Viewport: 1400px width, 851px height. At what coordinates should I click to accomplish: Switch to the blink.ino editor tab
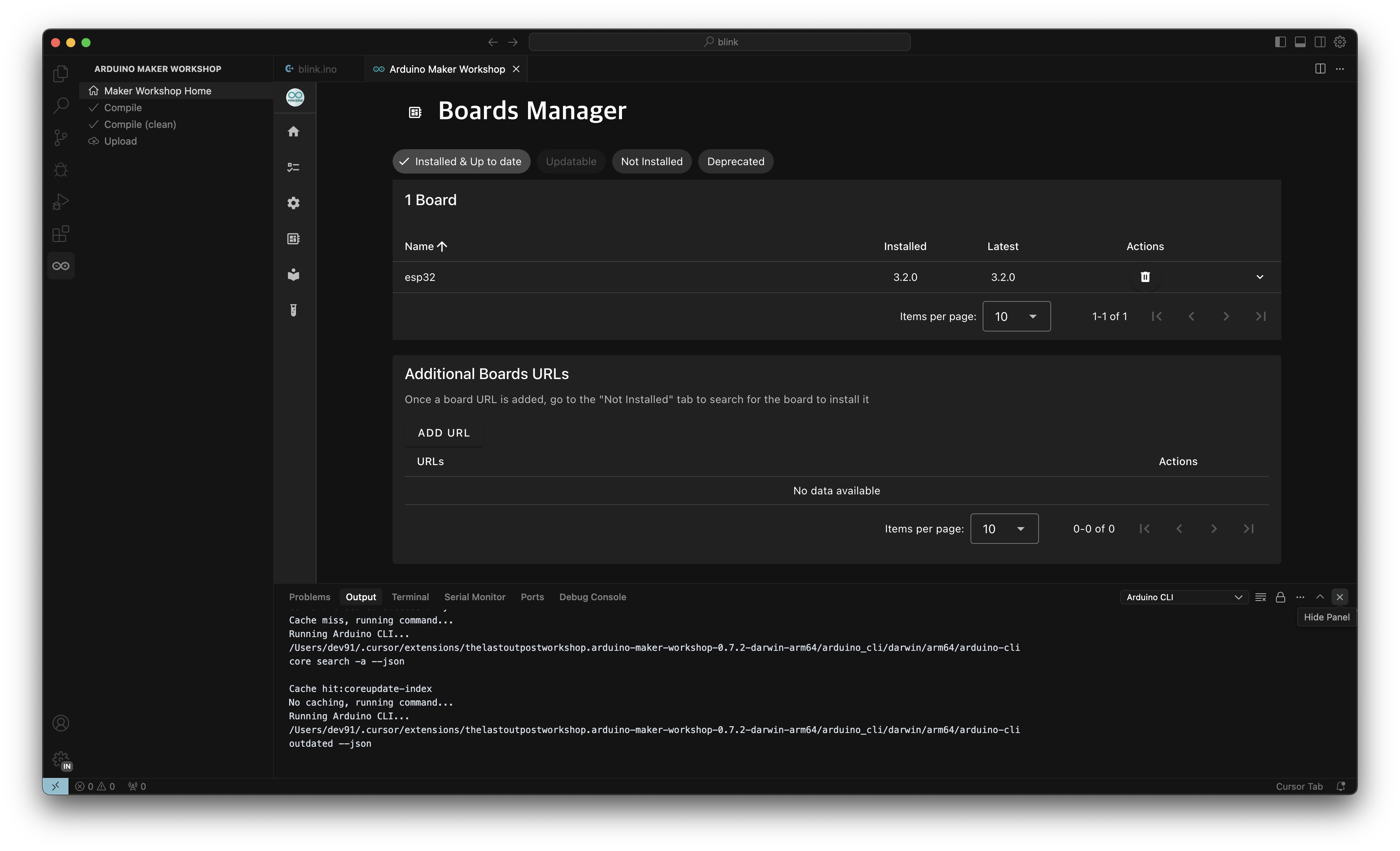coord(317,69)
